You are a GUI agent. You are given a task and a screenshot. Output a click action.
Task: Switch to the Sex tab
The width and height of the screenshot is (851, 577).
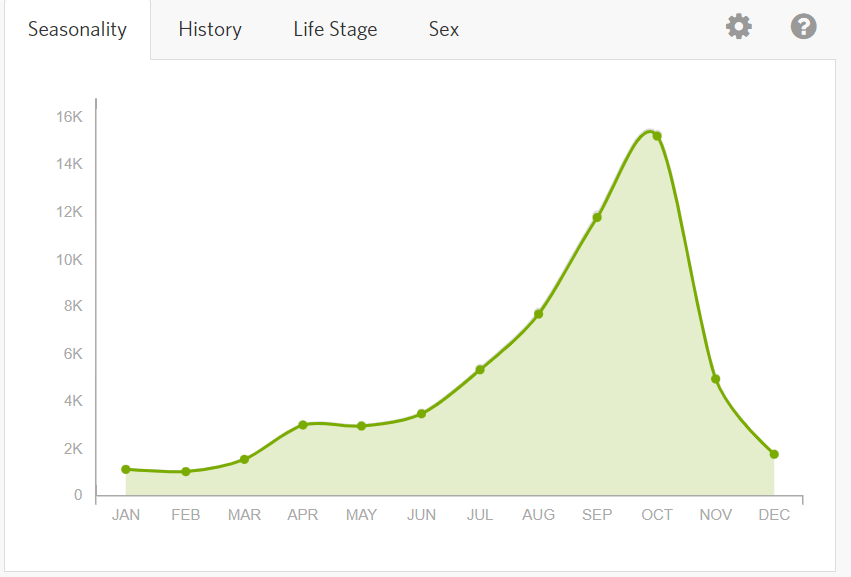click(x=444, y=29)
